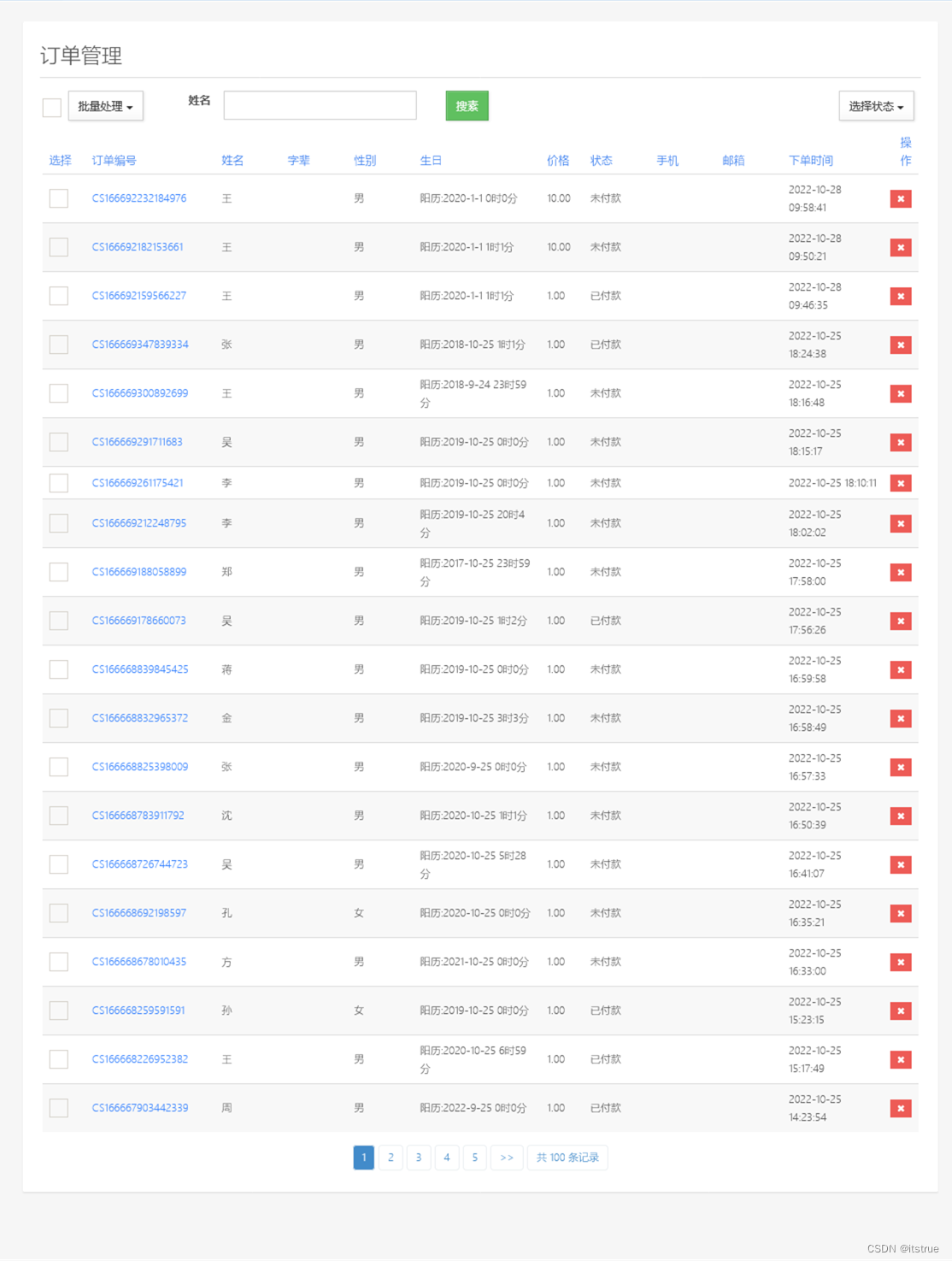Click delete icon for order CS166668692198597
Screen dimensions: 952x1261
[901, 913]
